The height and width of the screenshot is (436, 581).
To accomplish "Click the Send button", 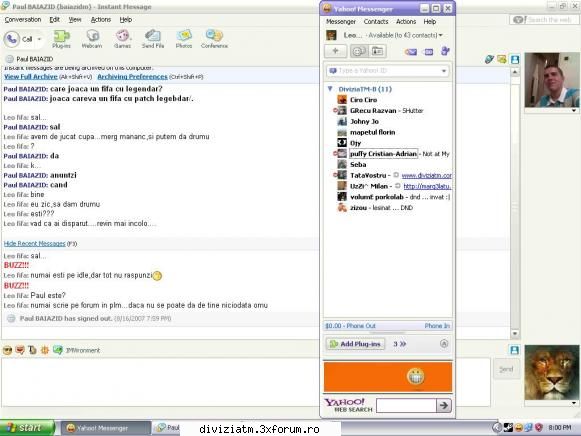I will (506, 369).
